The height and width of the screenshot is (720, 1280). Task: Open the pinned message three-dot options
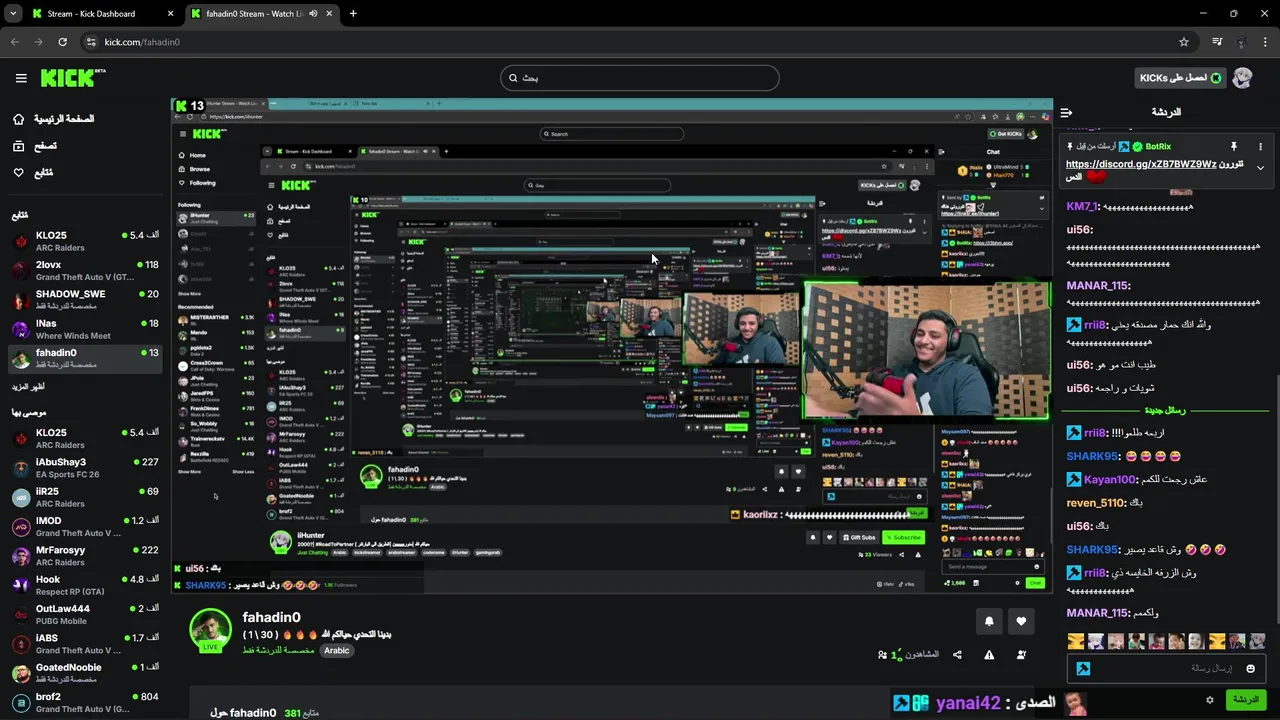tap(1260, 146)
